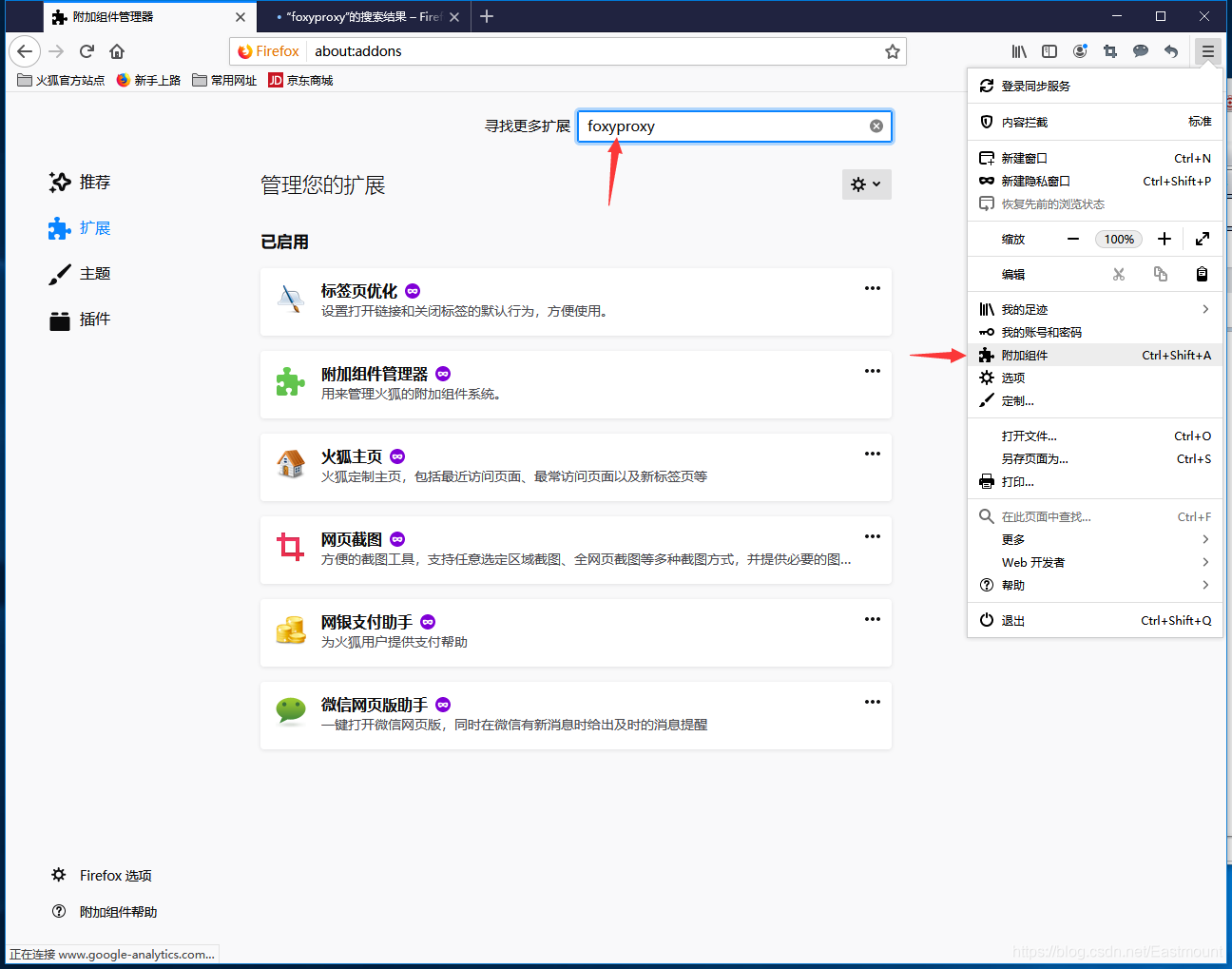The height and width of the screenshot is (969, 1232).
Task: Choose 定制... menu entry
Action: (x=1095, y=400)
